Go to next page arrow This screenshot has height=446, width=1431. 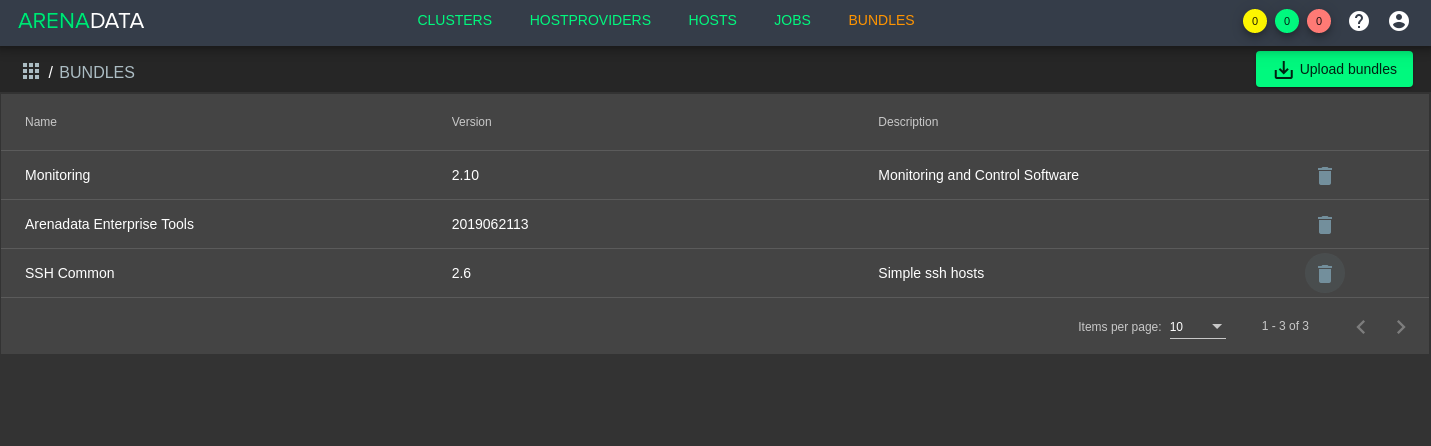point(1401,327)
